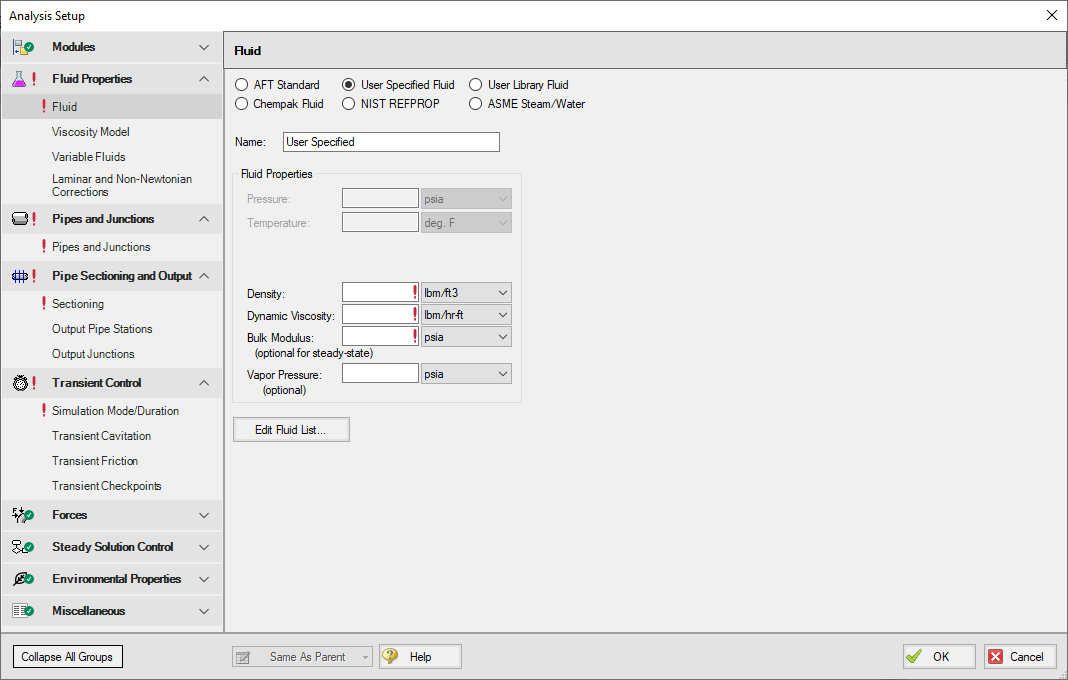Select the ASME Steam/Water option
The height and width of the screenshot is (680, 1068).
click(x=475, y=103)
